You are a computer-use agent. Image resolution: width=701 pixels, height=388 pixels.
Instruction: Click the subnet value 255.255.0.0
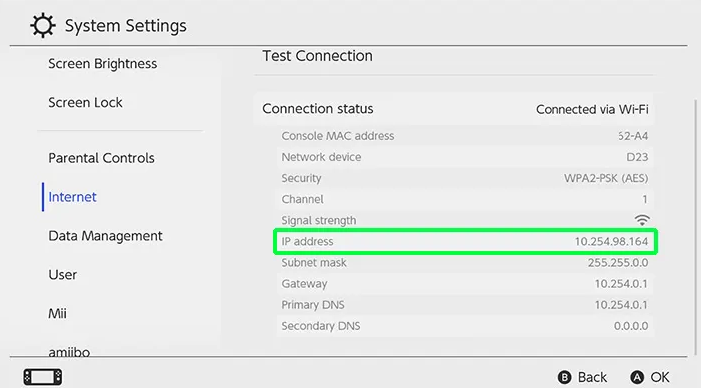[x=618, y=262]
